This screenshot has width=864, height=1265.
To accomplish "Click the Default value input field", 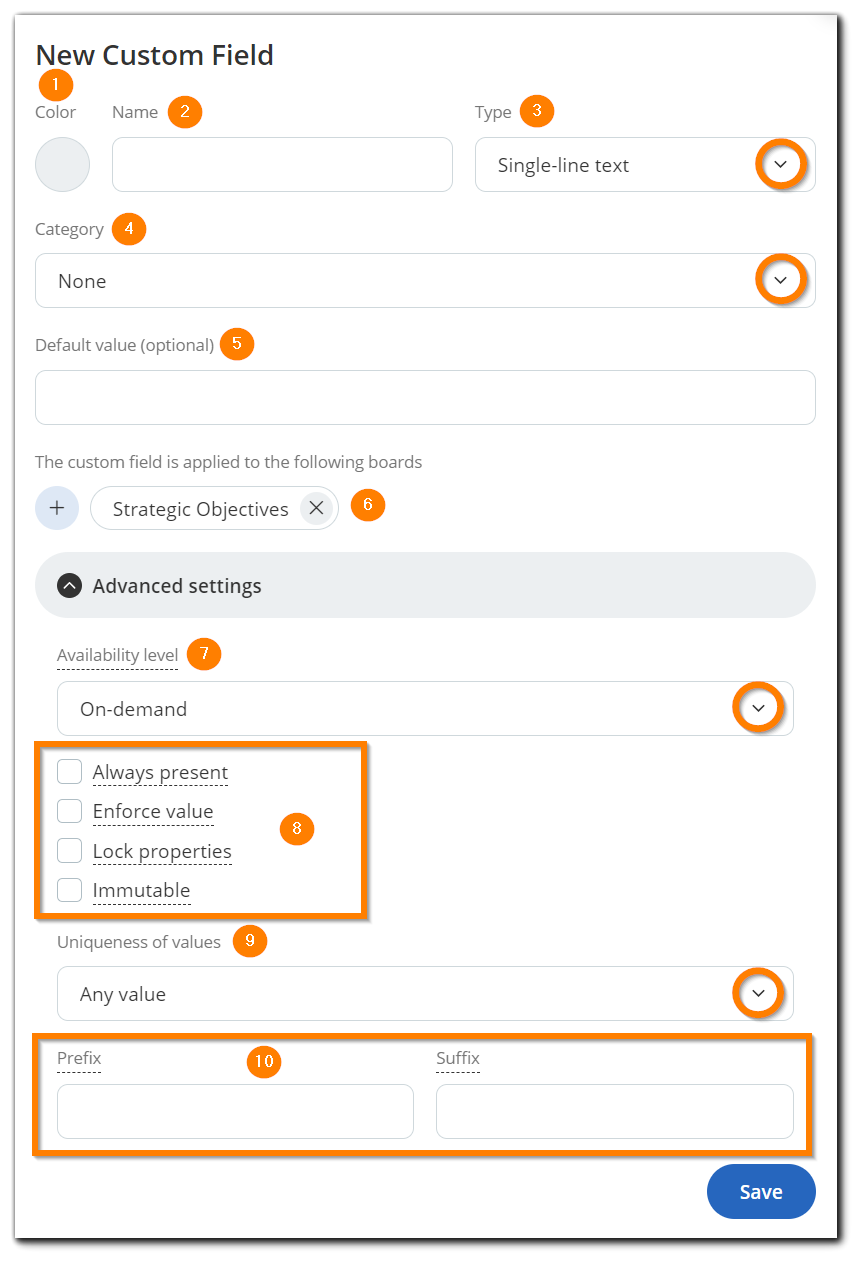I will tap(425, 397).
